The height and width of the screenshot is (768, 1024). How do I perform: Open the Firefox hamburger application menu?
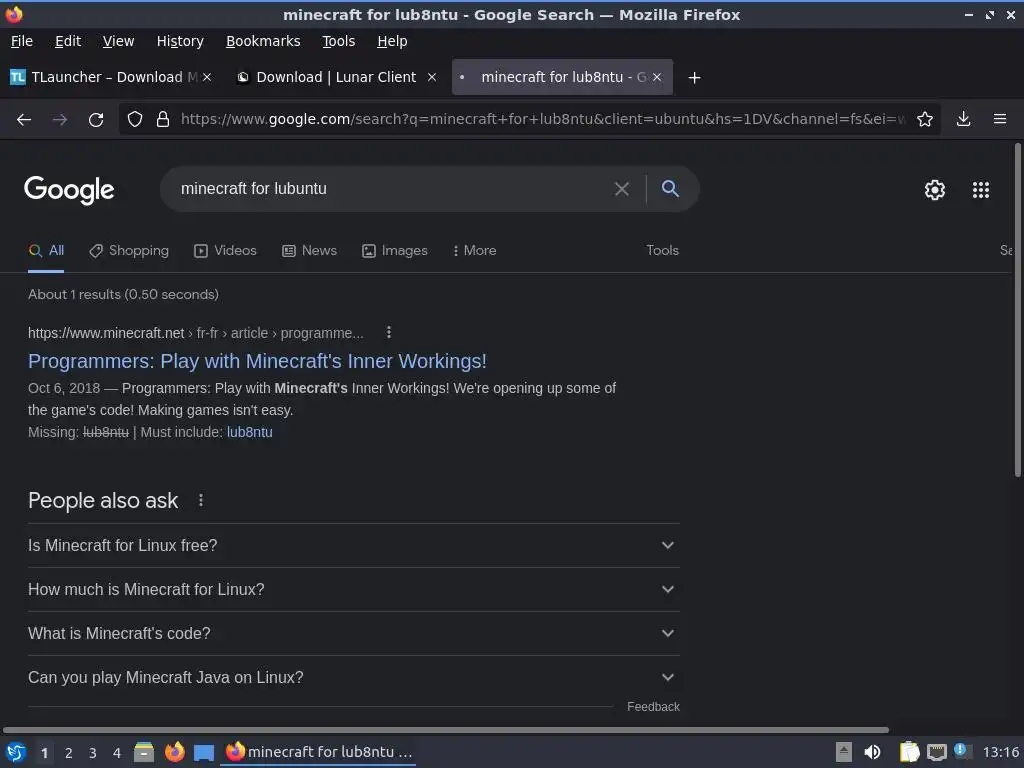[1000, 119]
